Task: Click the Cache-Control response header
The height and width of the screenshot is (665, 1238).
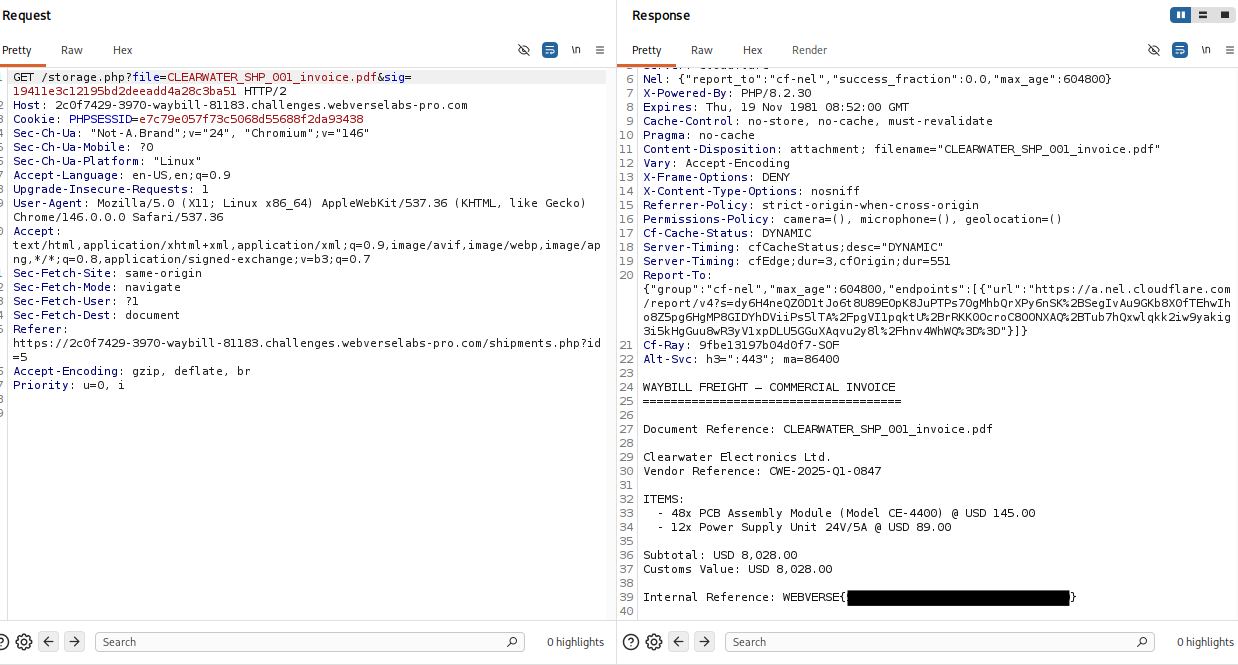Action: [818, 121]
